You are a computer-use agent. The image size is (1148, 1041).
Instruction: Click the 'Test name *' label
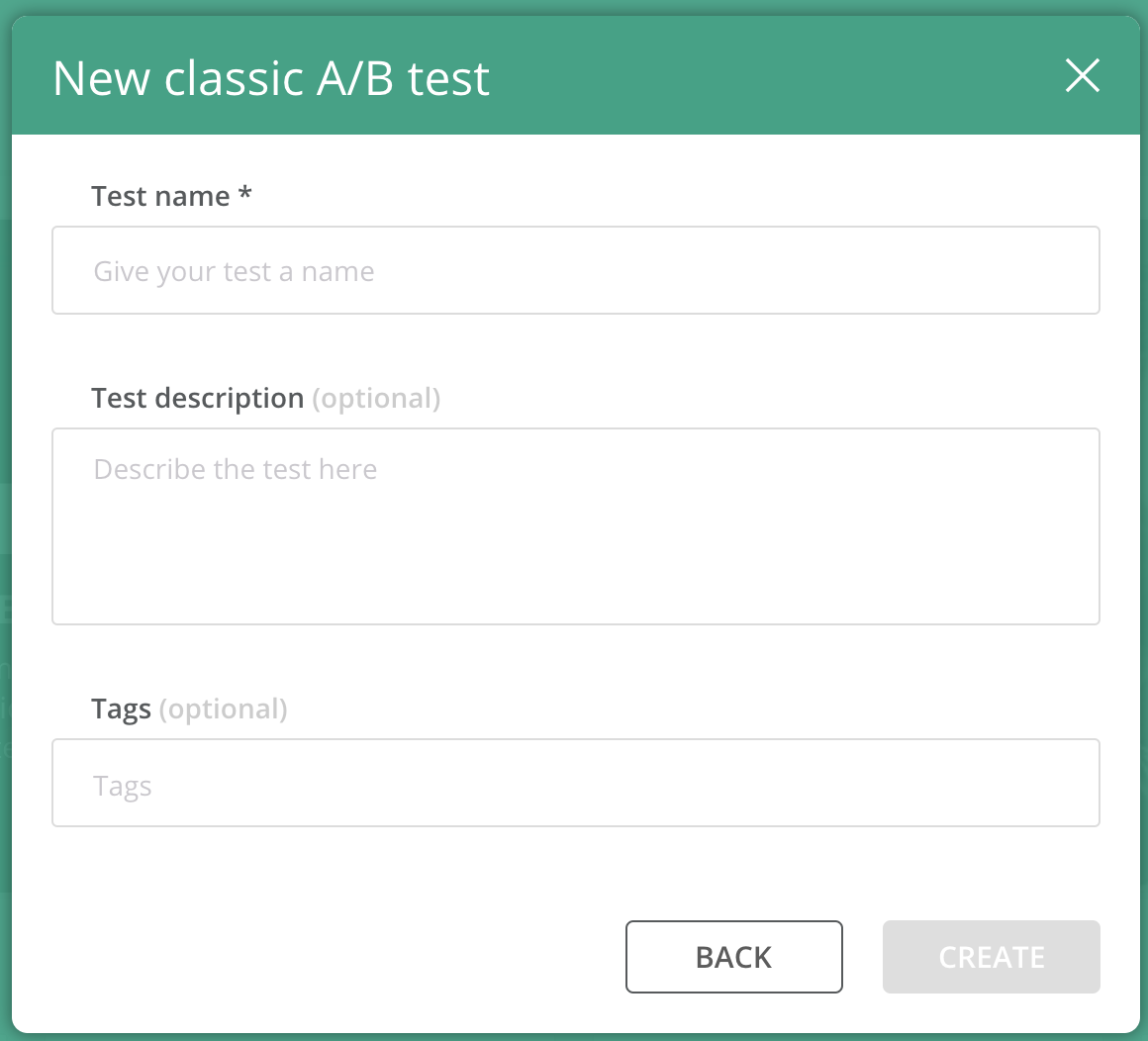[x=171, y=196]
